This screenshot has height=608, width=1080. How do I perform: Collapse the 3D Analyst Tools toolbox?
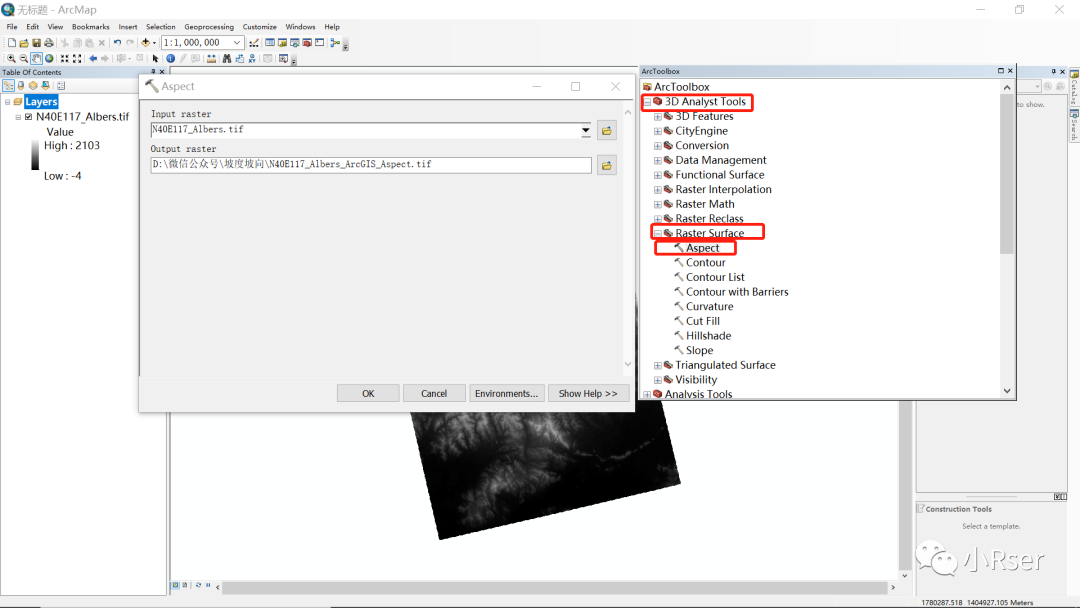click(x=647, y=102)
